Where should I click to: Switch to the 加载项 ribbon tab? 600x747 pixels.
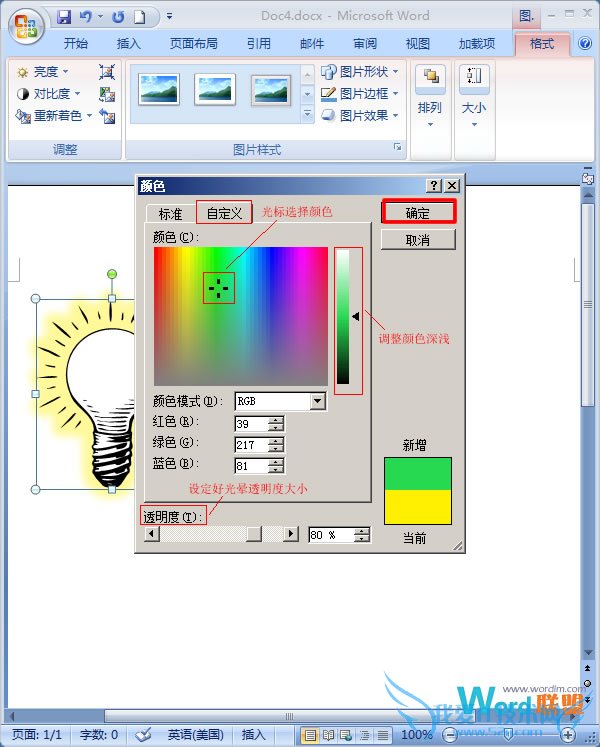(477, 44)
